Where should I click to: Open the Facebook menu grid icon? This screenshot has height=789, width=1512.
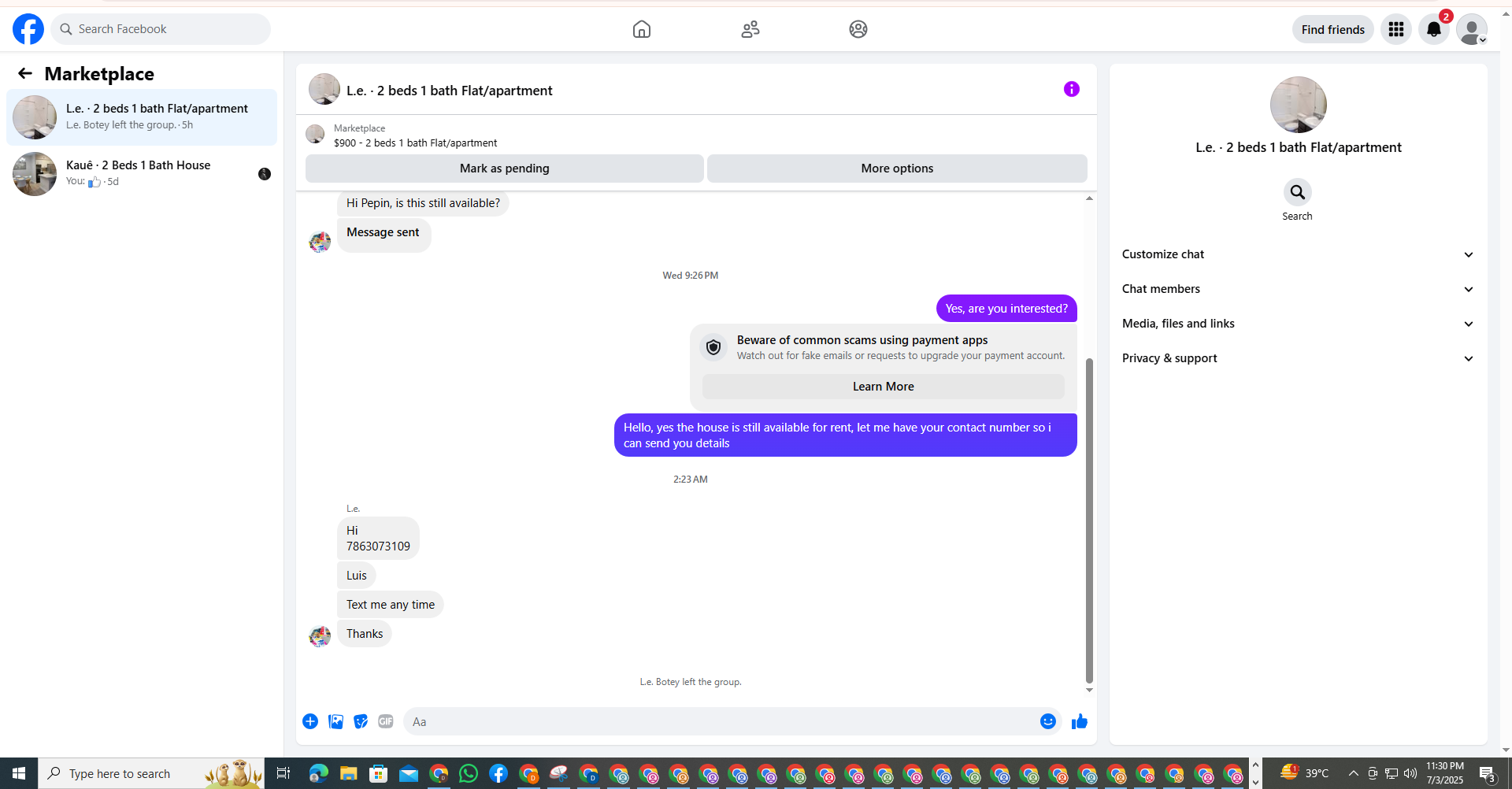point(1396,29)
